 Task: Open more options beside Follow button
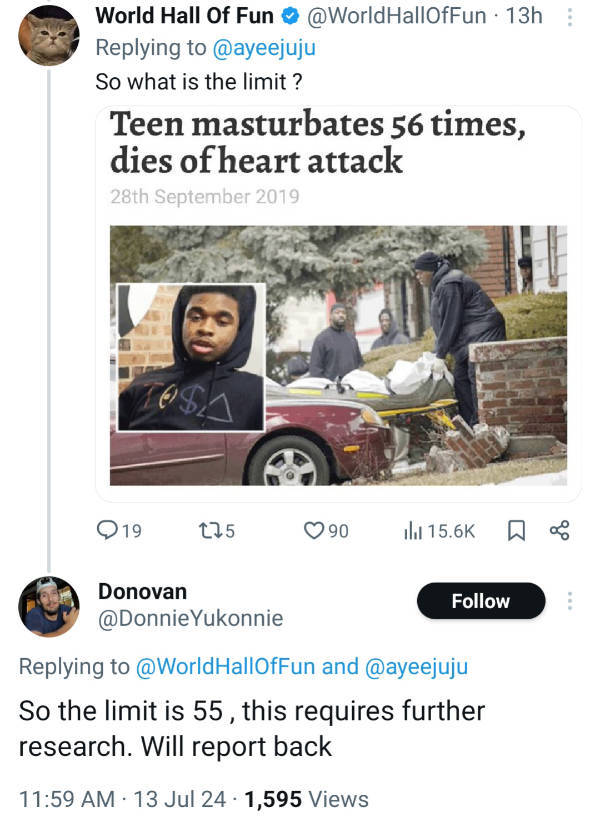pyautogui.click(x=570, y=601)
